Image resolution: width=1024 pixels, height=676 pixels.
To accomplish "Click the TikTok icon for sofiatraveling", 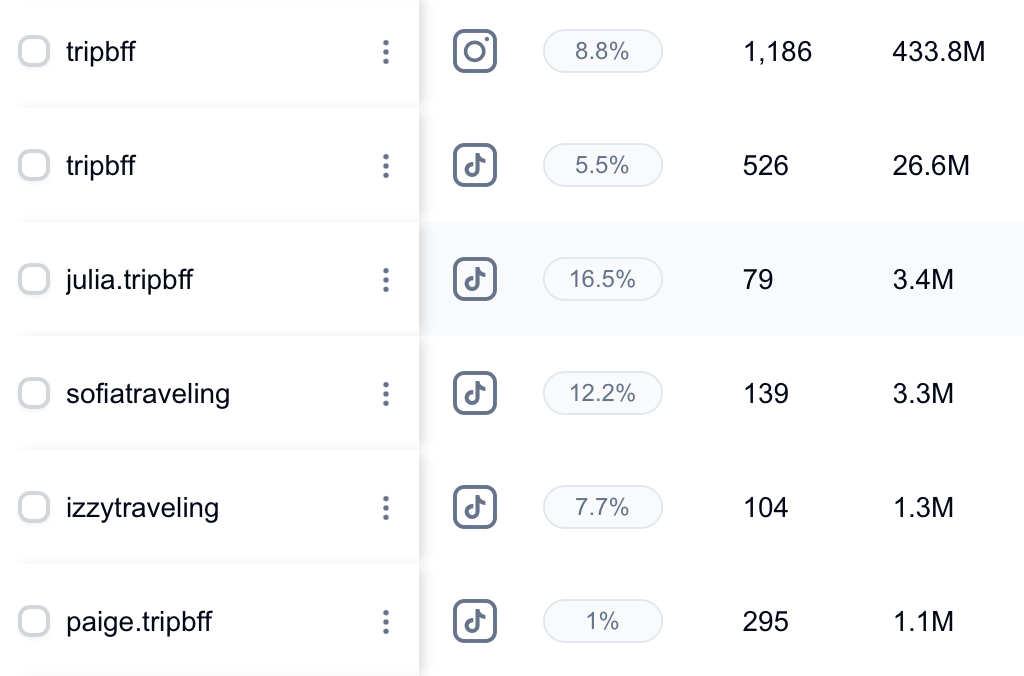I will [x=475, y=393].
